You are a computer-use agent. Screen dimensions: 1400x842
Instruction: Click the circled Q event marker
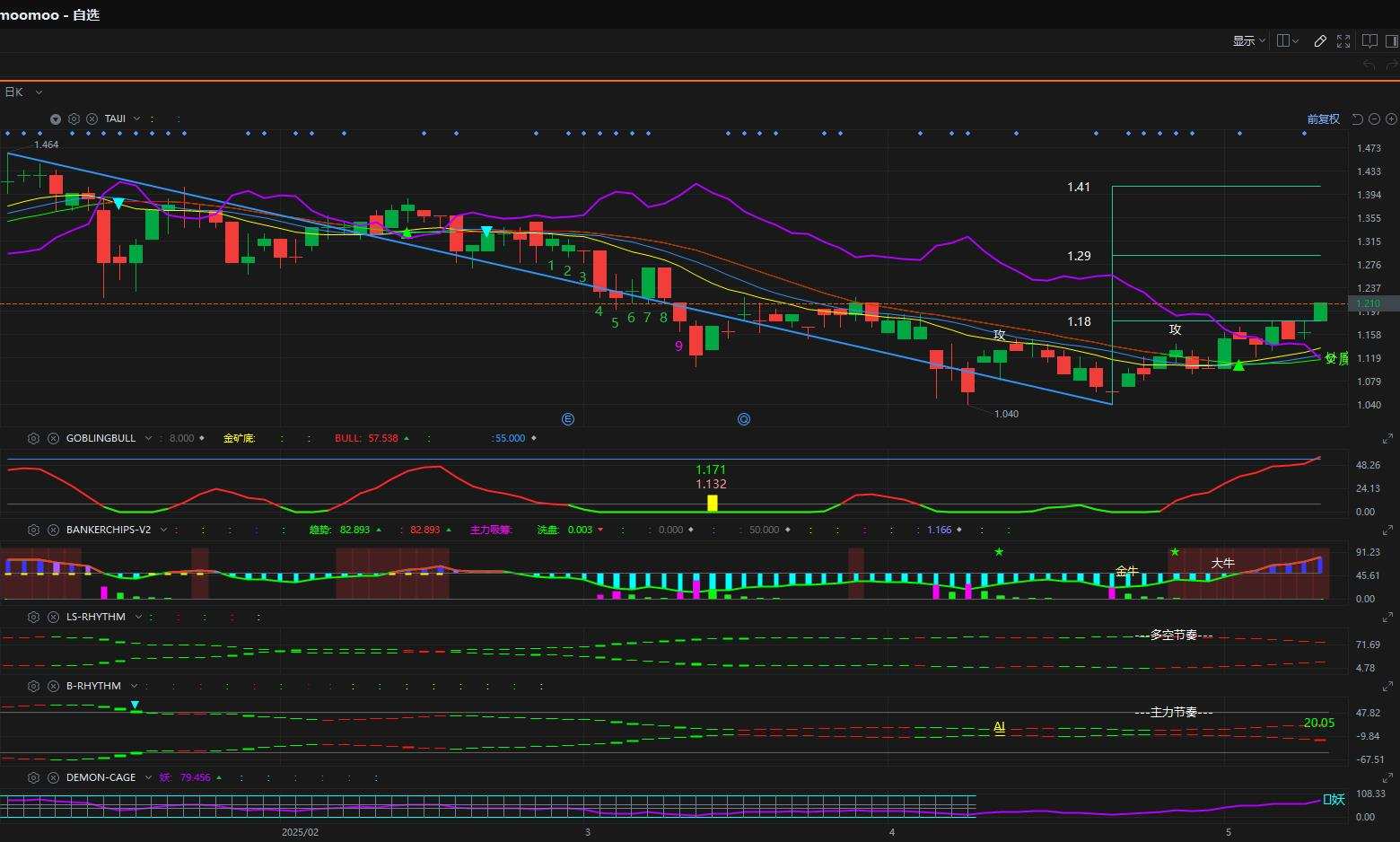pyautogui.click(x=743, y=419)
